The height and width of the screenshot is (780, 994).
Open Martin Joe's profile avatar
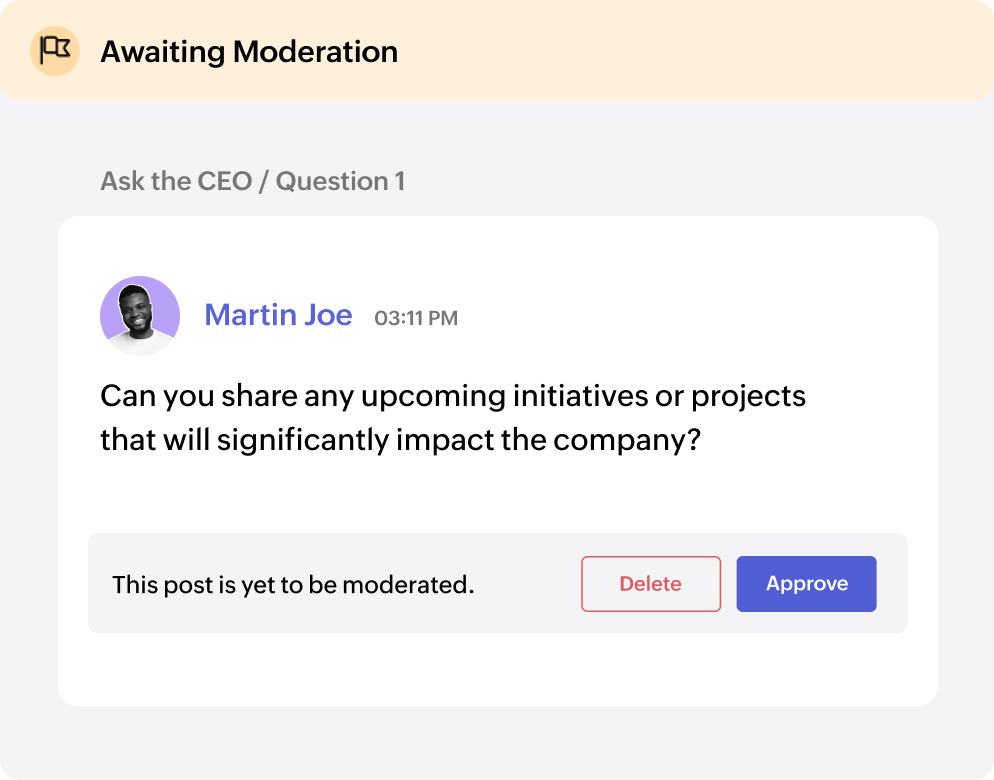click(140, 316)
